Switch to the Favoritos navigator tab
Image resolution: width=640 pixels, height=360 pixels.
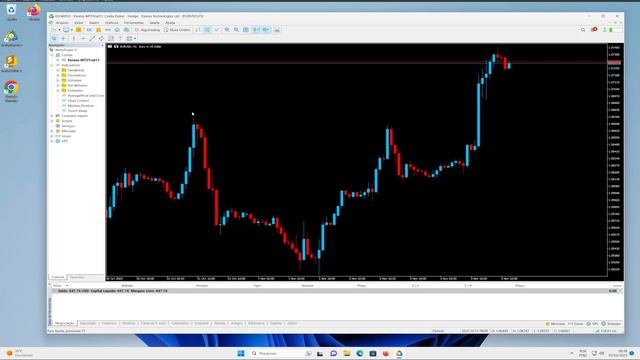click(77, 277)
